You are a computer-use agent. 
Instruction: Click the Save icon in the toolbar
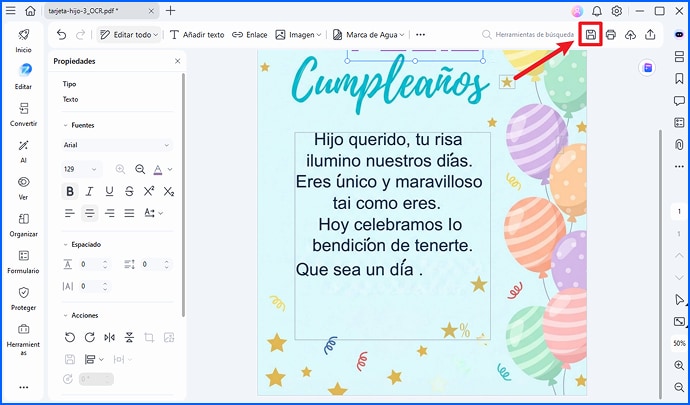591,34
